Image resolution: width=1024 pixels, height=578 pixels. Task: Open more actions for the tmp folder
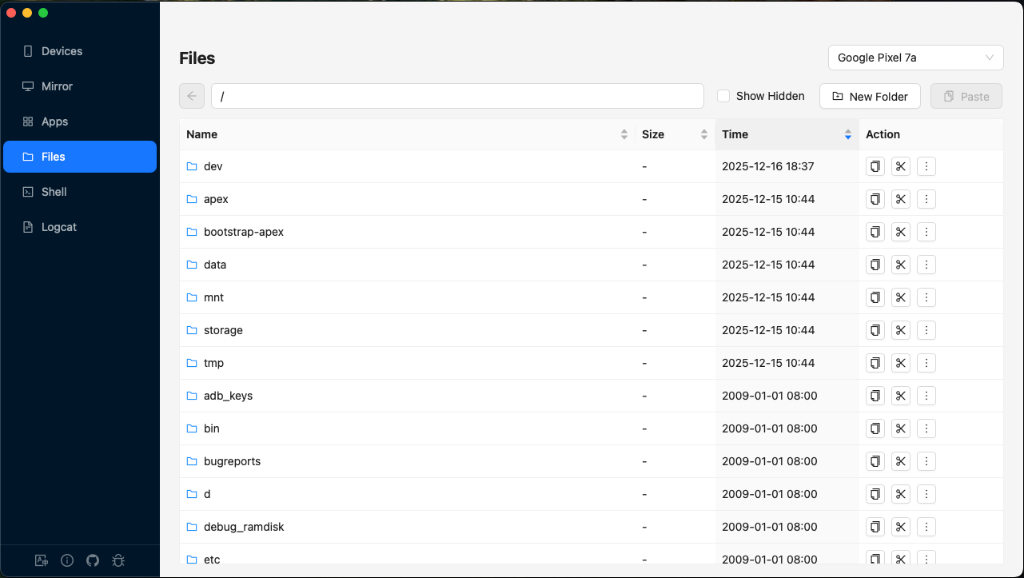click(x=926, y=363)
